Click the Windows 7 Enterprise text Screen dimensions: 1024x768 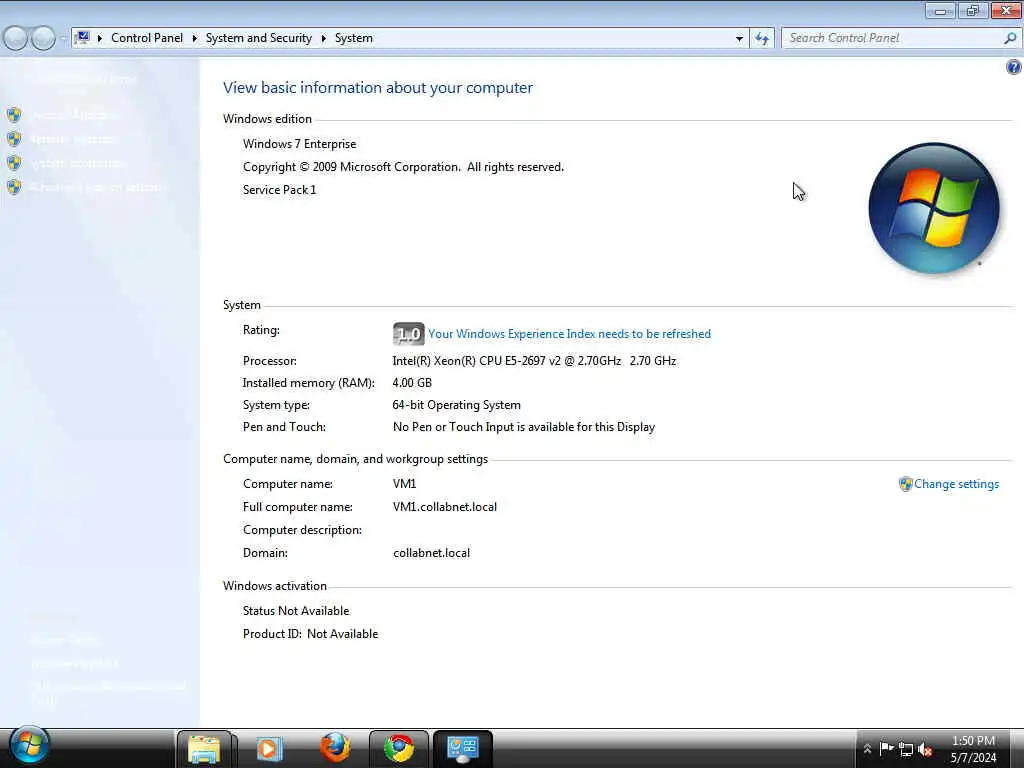299,144
